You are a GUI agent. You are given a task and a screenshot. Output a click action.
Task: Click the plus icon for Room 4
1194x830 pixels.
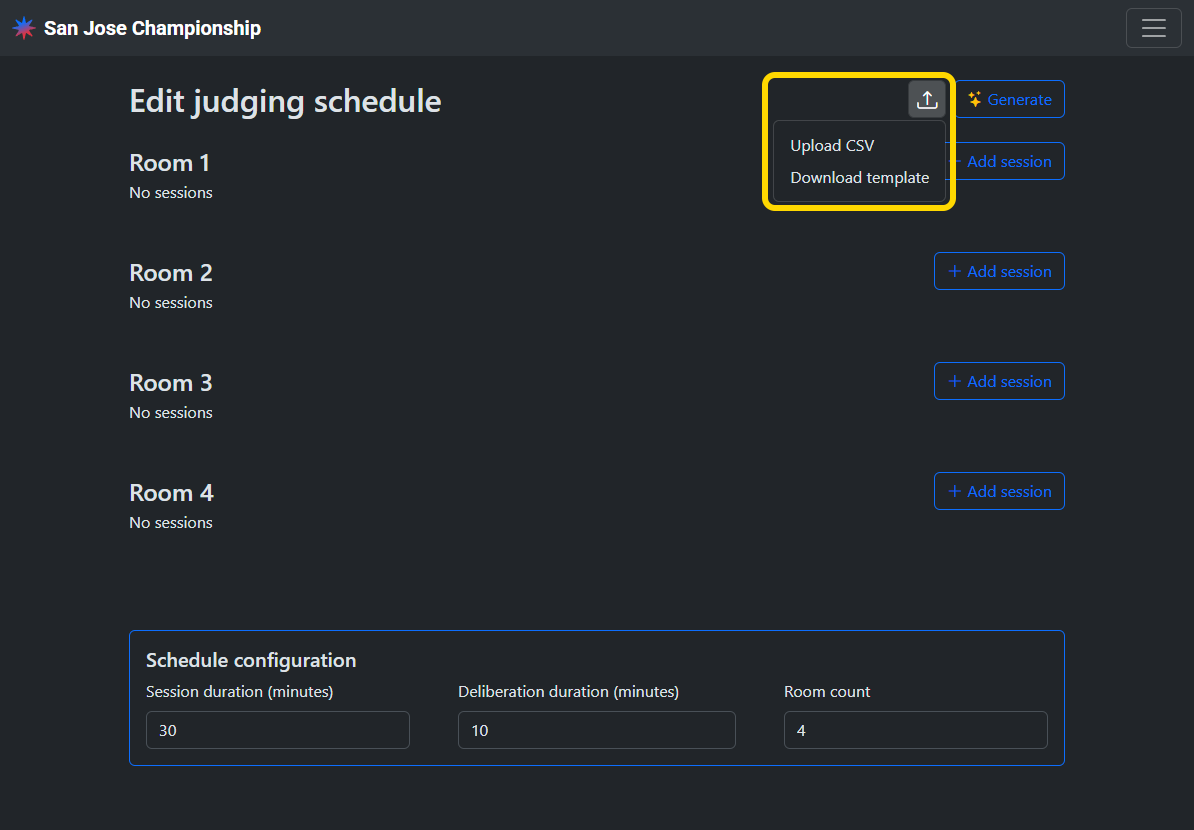(954, 491)
